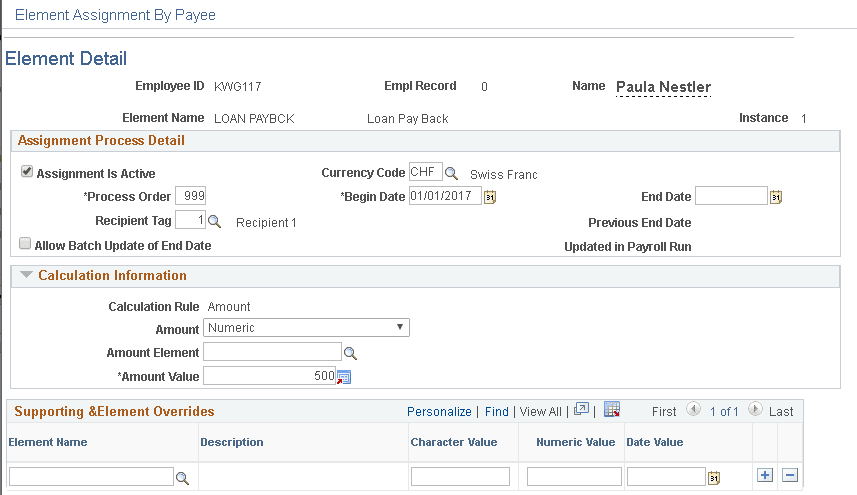This screenshot has width=857, height=495.
Task: Click the Personalize link
Action: tap(439, 411)
